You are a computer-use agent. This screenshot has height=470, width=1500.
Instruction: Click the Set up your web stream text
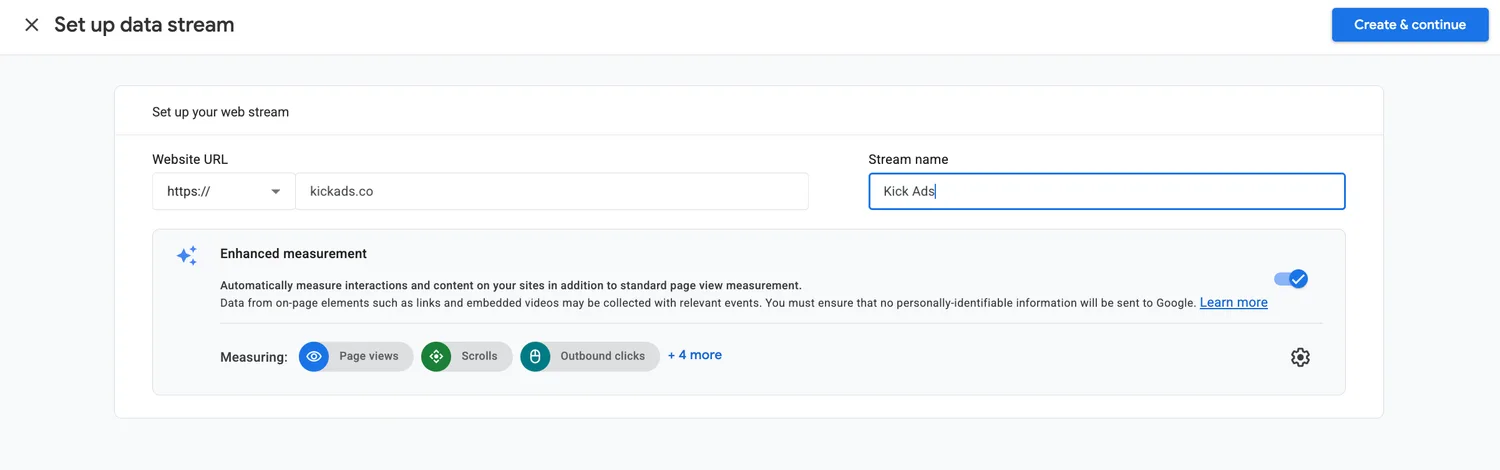(221, 112)
